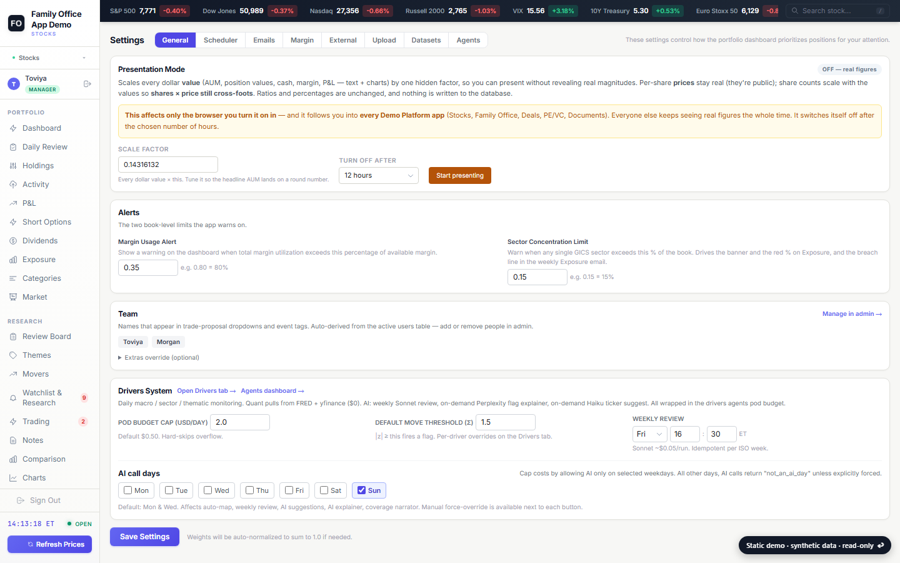Open the Datasets settings tab
900x563 pixels.
[x=426, y=40]
